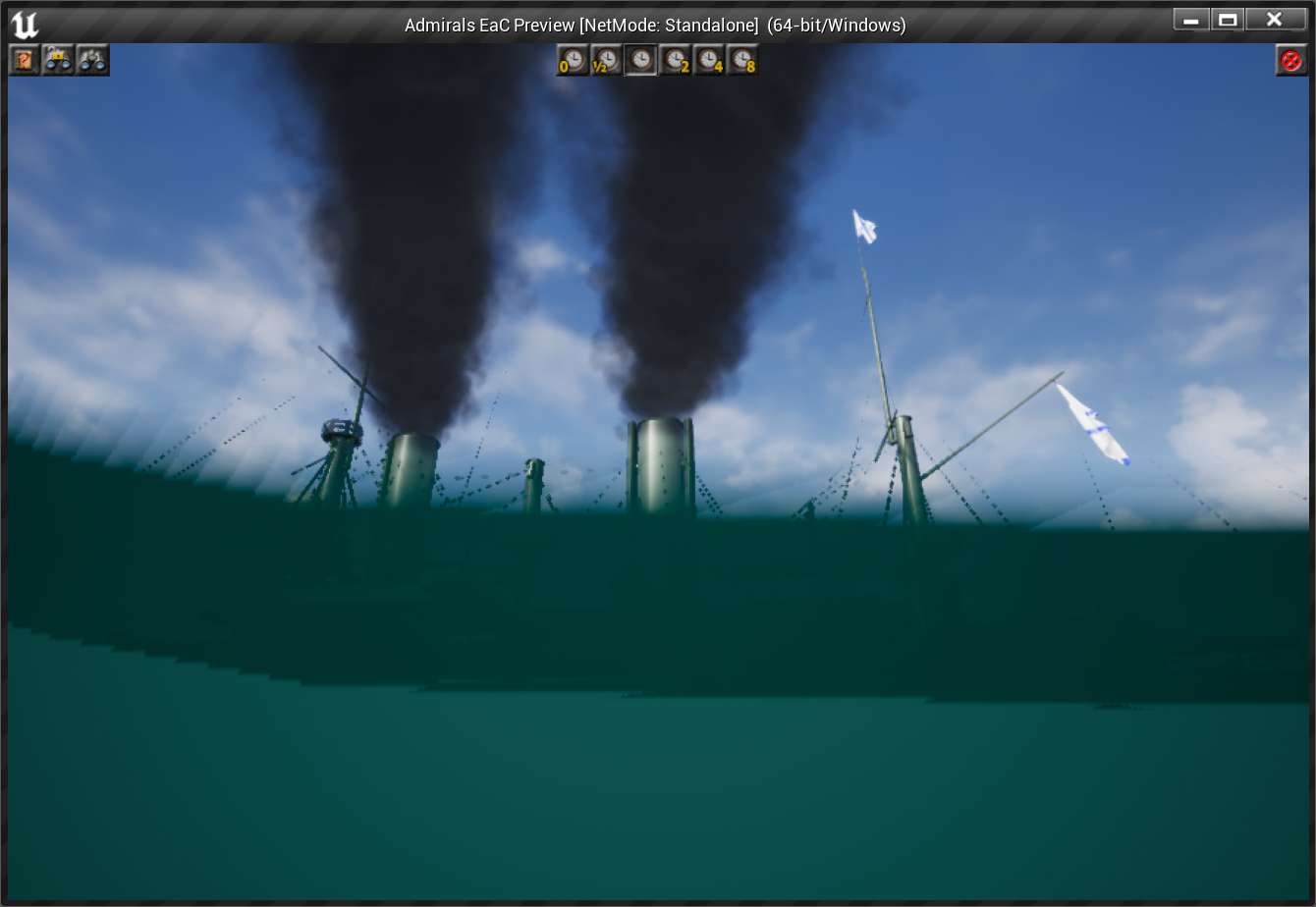Screen dimensions: 1316x907
Task: Minimize the Admirals EaC Preview window
Action: (x=1192, y=19)
